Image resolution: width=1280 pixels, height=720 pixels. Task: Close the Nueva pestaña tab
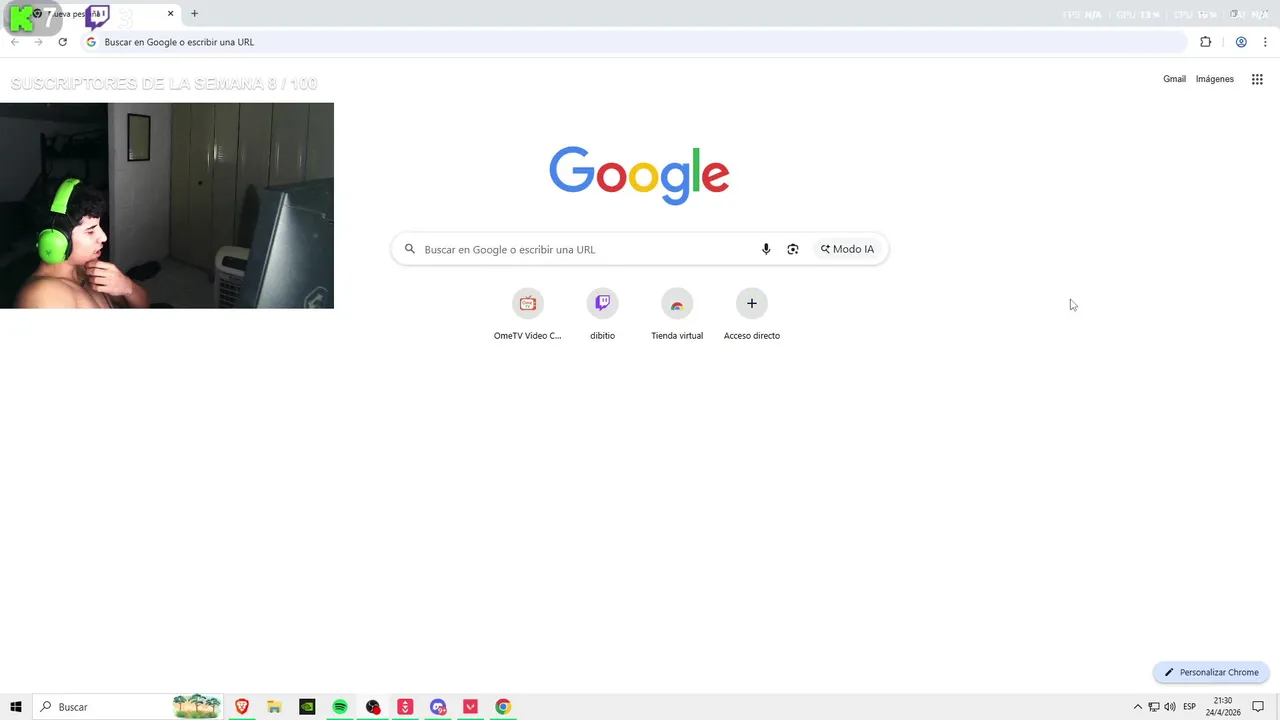click(x=170, y=14)
